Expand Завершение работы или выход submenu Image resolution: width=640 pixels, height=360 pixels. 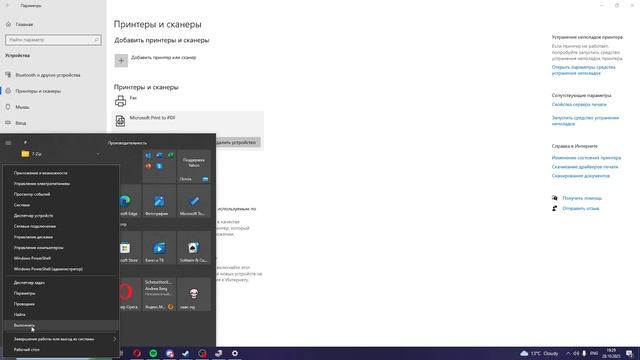pyautogui.click(x=61, y=339)
